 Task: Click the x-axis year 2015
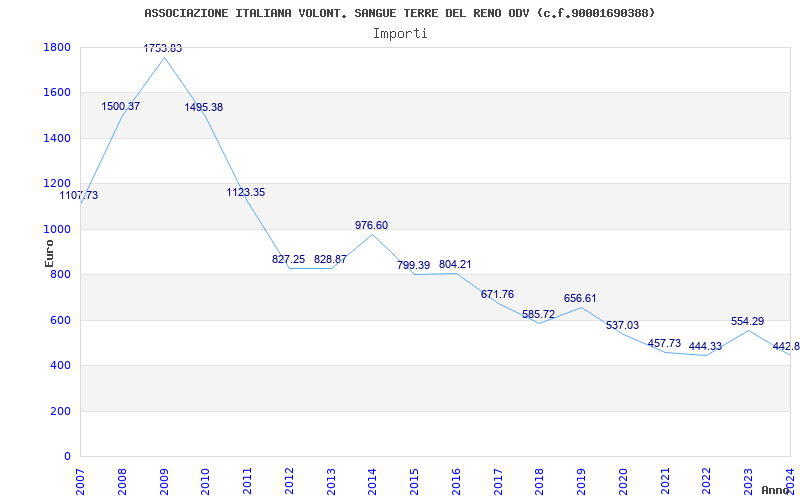(x=414, y=482)
